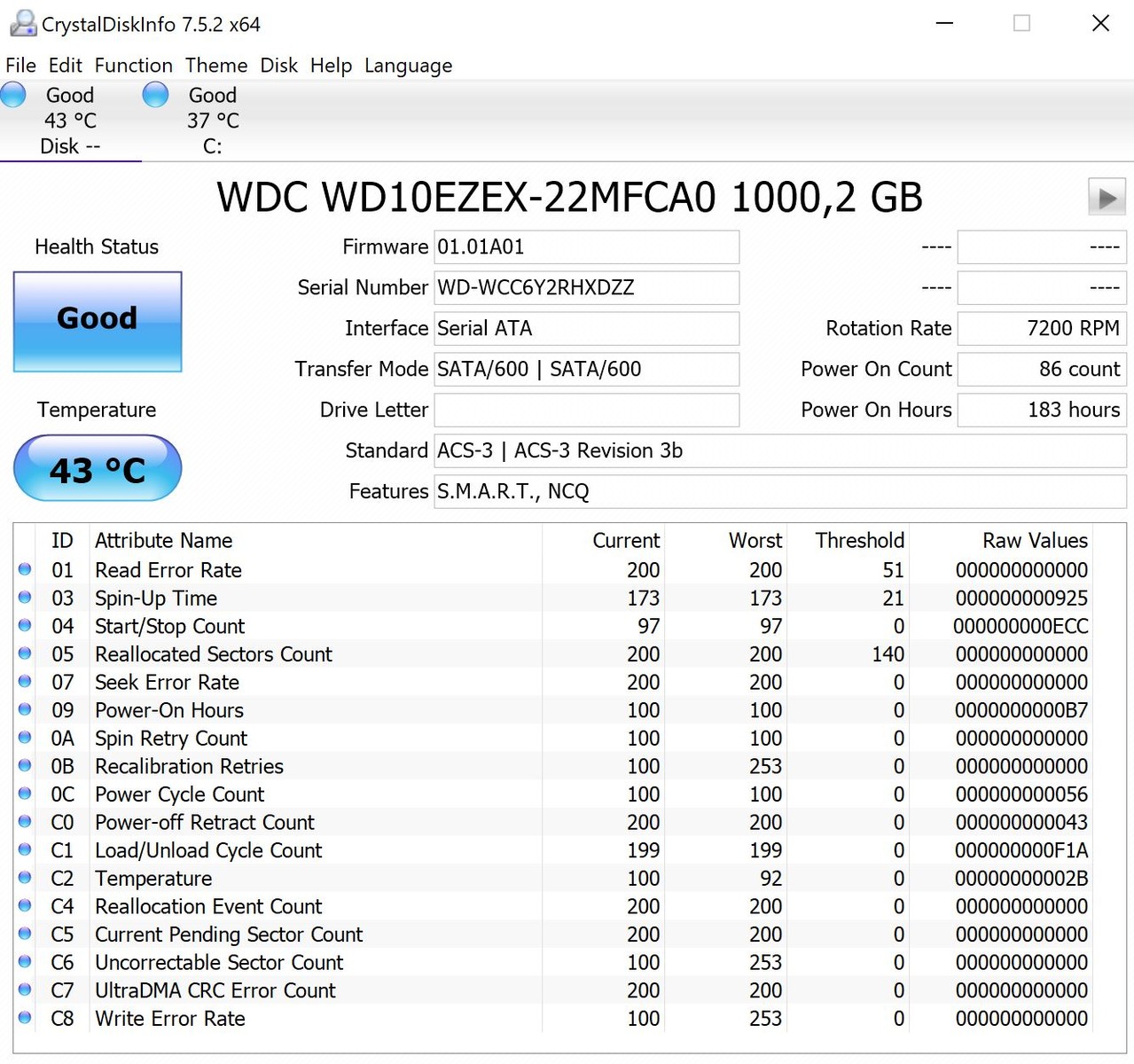The width and height of the screenshot is (1134, 1064).
Task: Click the Firmware field 01.01A01
Action: pyautogui.click(x=586, y=246)
